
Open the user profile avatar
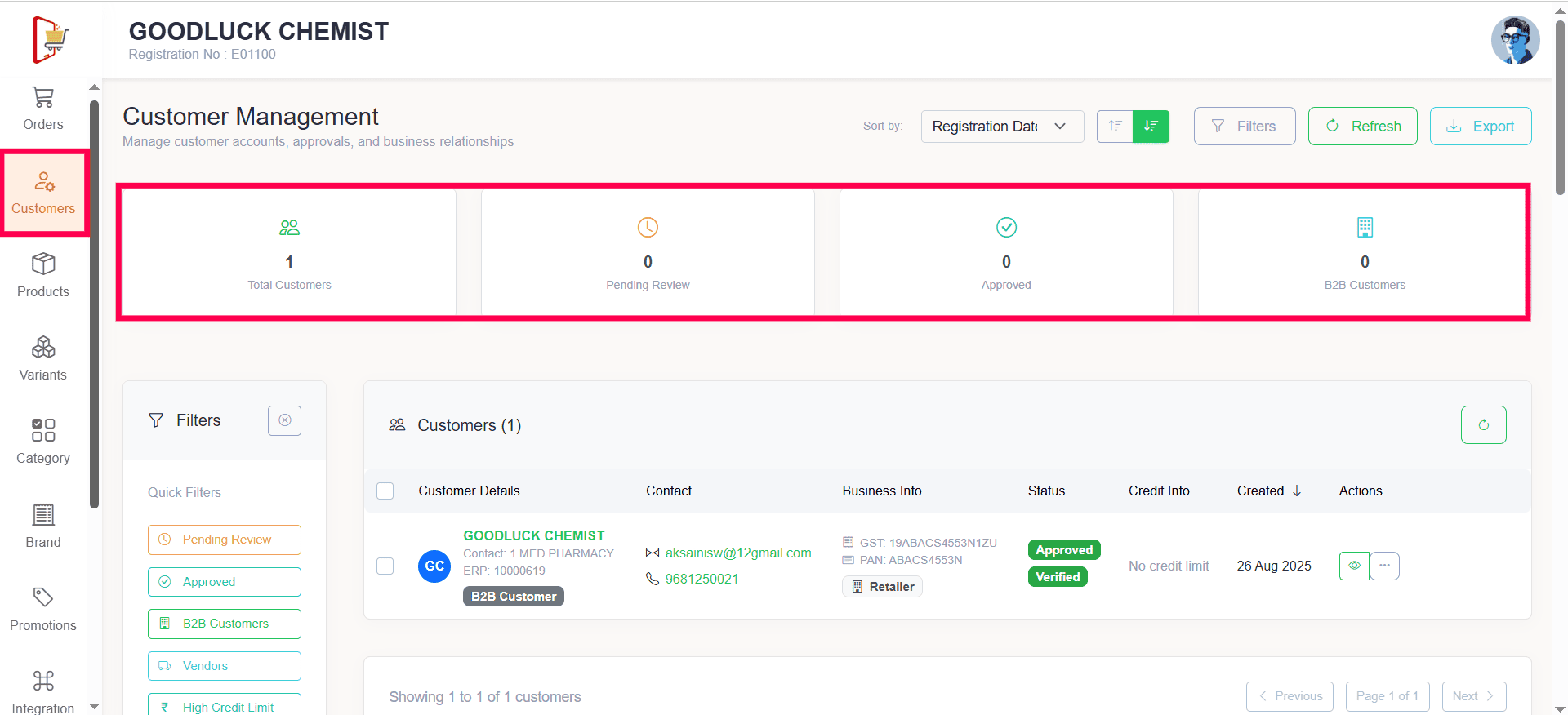[x=1515, y=40]
